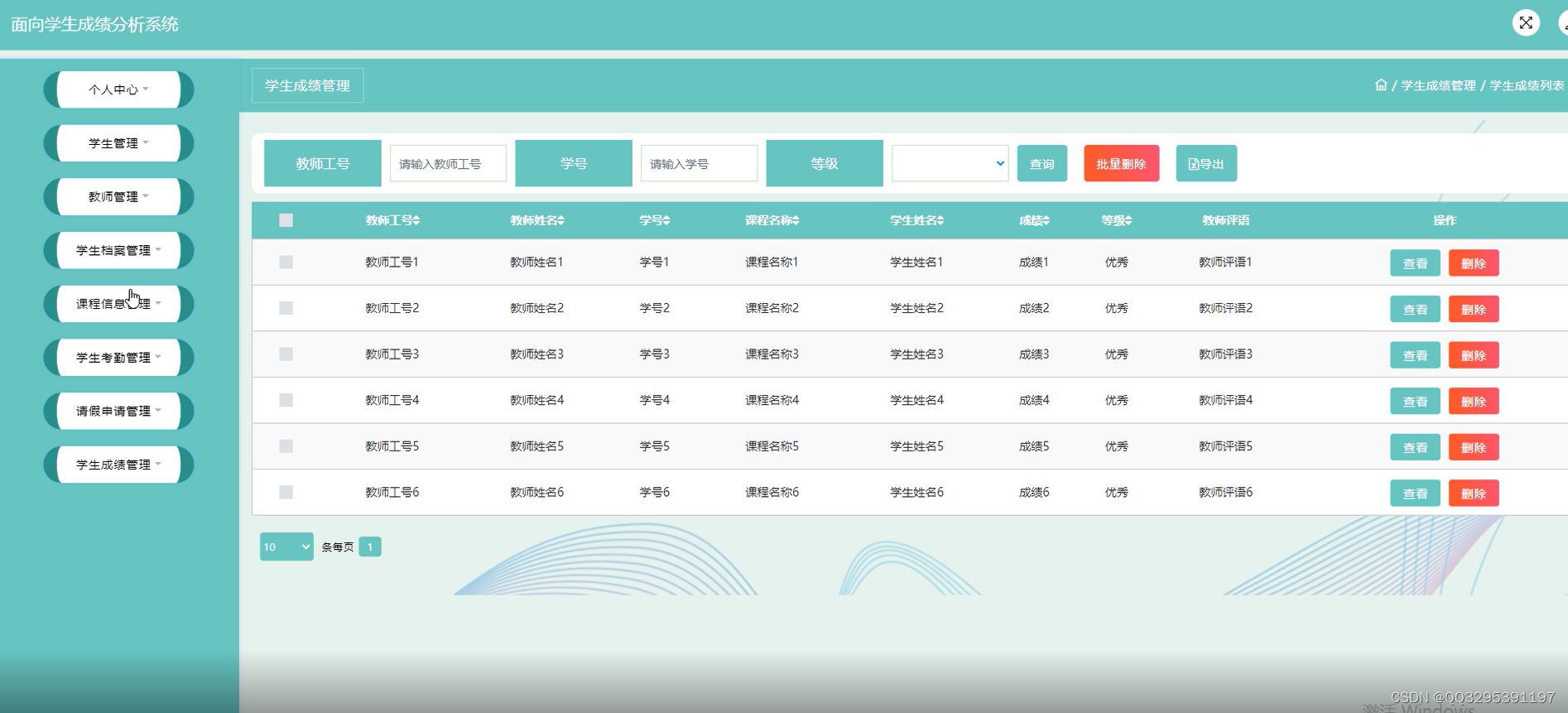
Task: Go to pagination page 1
Action: pyautogui.click(x=370, y=547)
